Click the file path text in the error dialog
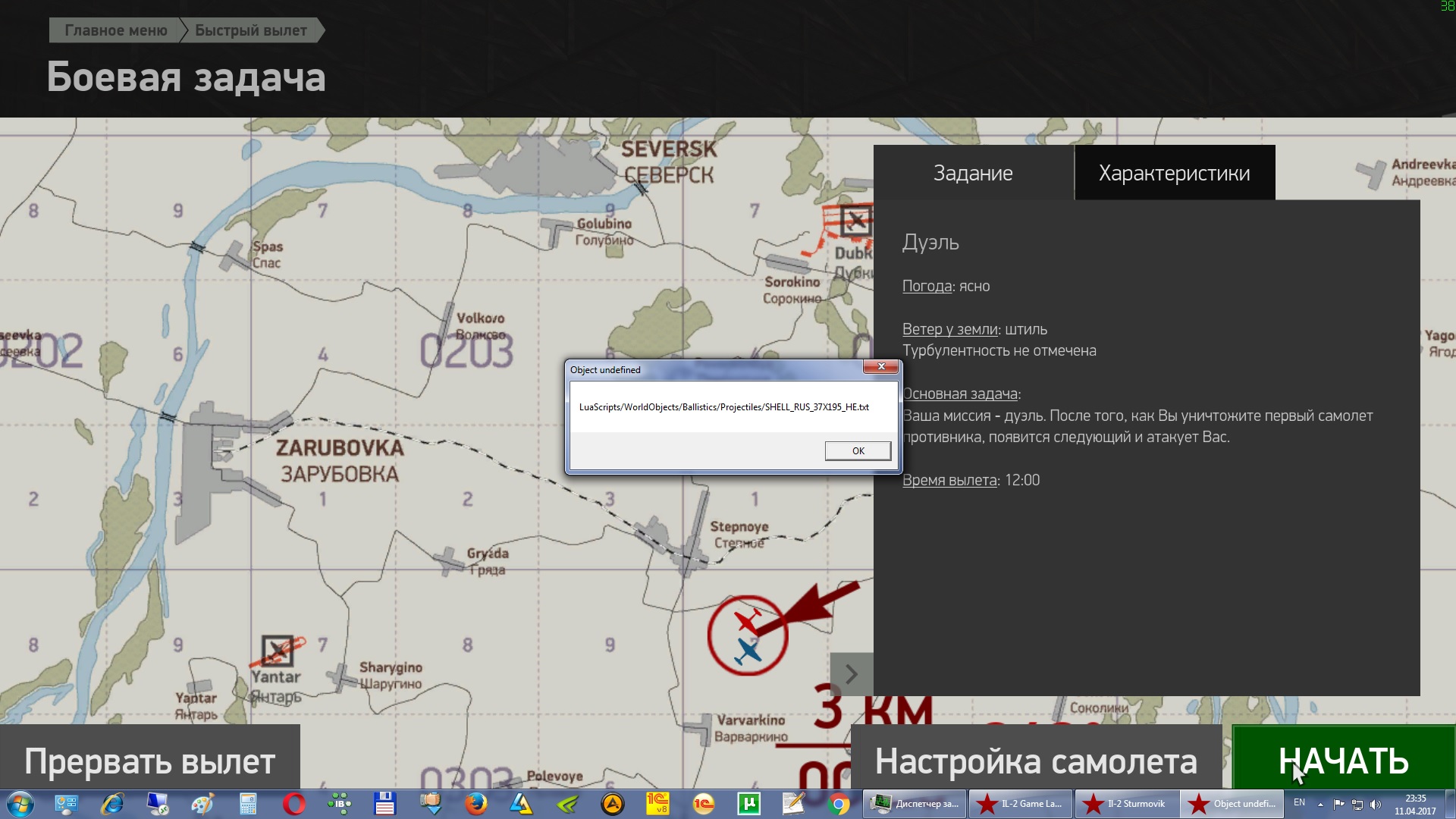This screenshot has height=819, width=1456. [723, 407]
